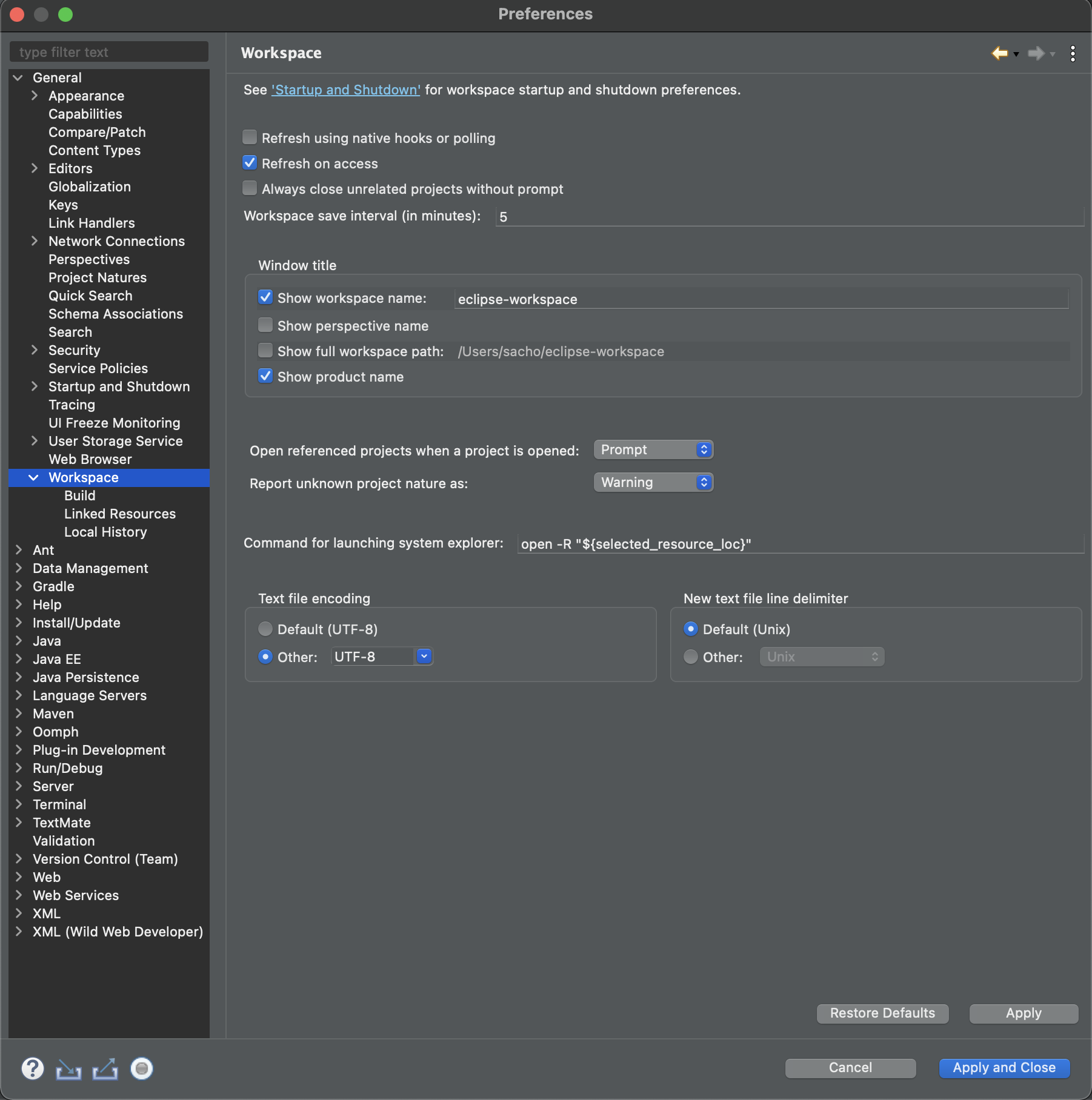Select Build under Workspace
Image resolution: width=1092 pixels, height=1100 pixels.
[80, 495]
